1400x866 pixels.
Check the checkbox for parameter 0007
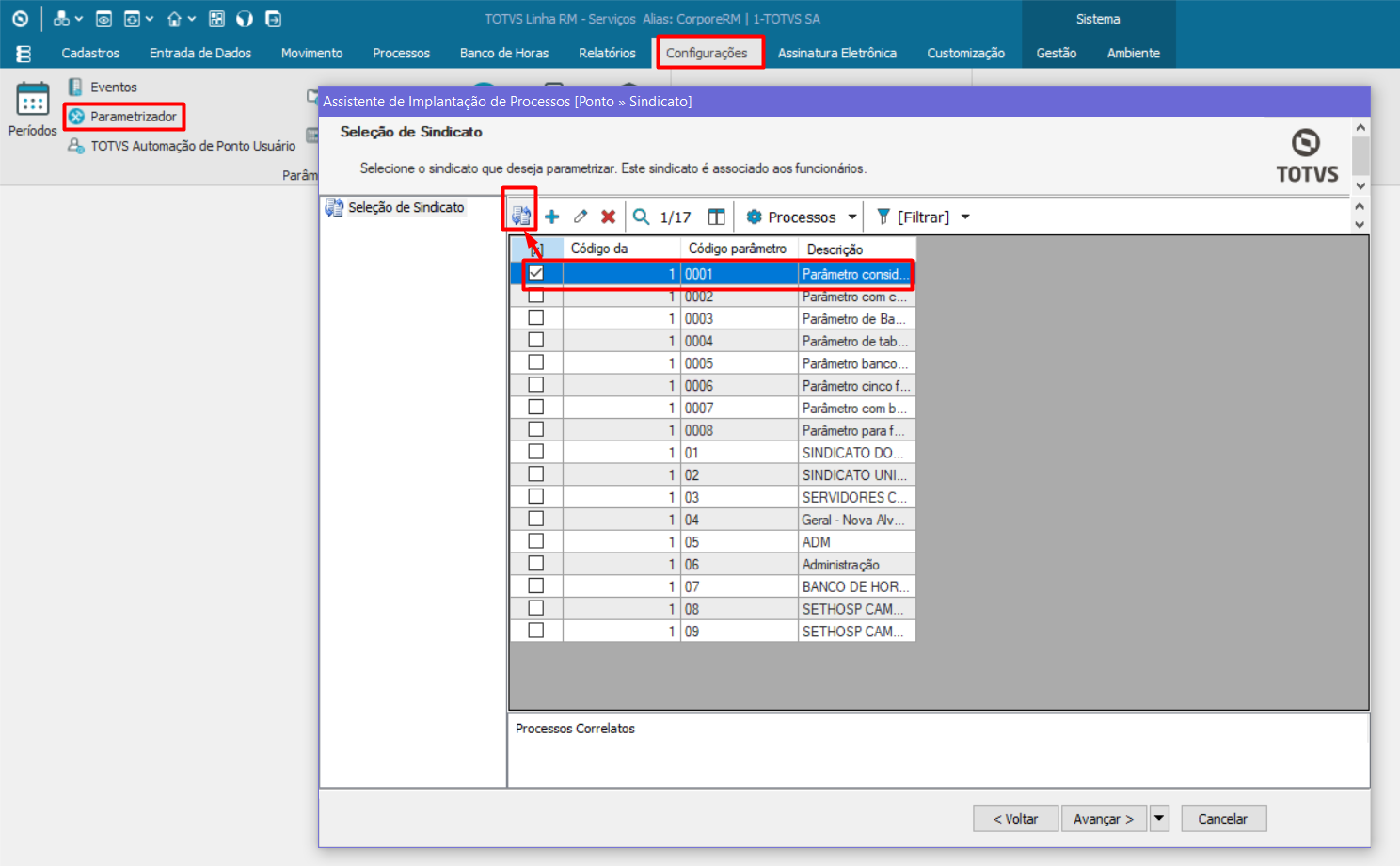click(536, 408)
